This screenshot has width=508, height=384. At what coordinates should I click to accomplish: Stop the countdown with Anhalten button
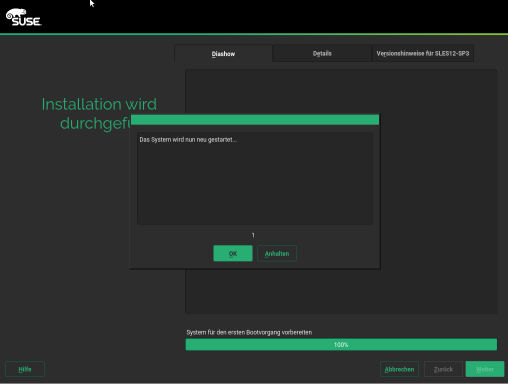coord(277,253)
